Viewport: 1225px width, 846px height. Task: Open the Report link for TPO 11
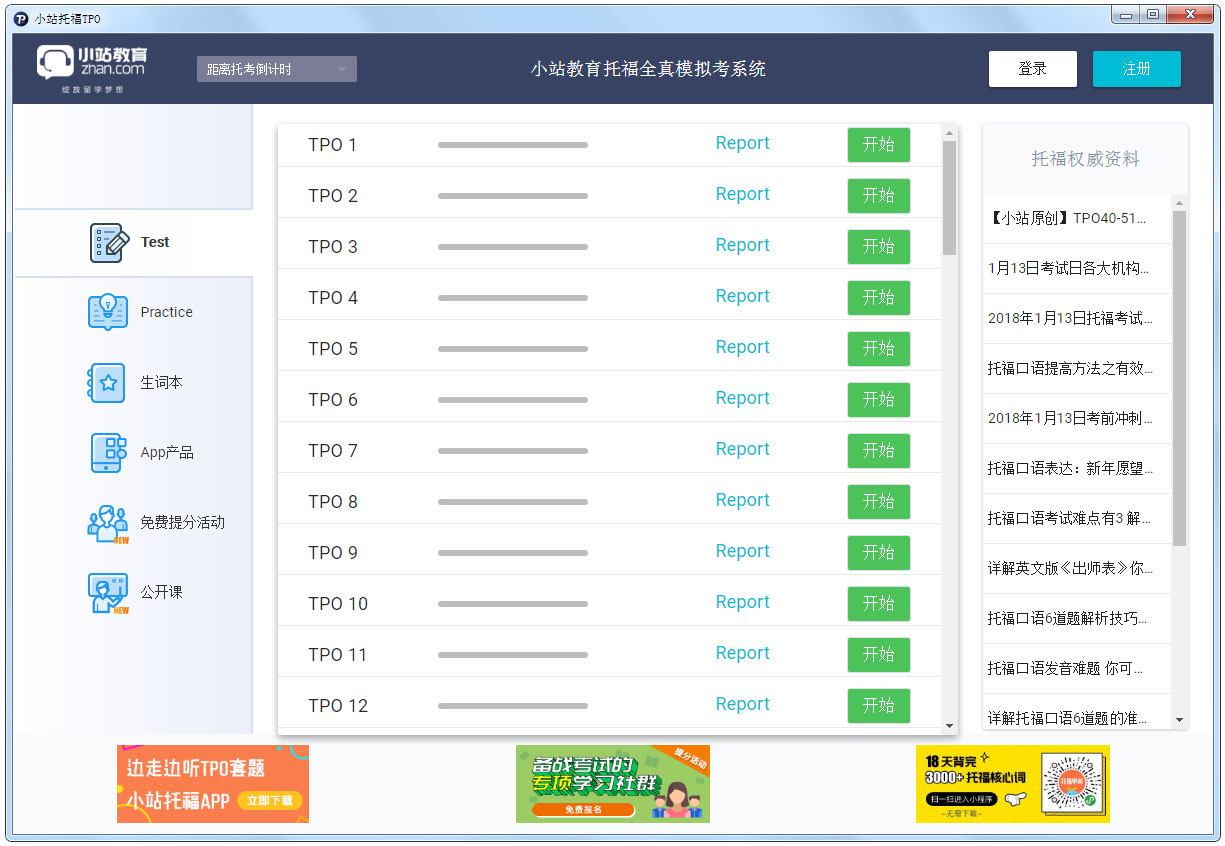tap(743, 653)
